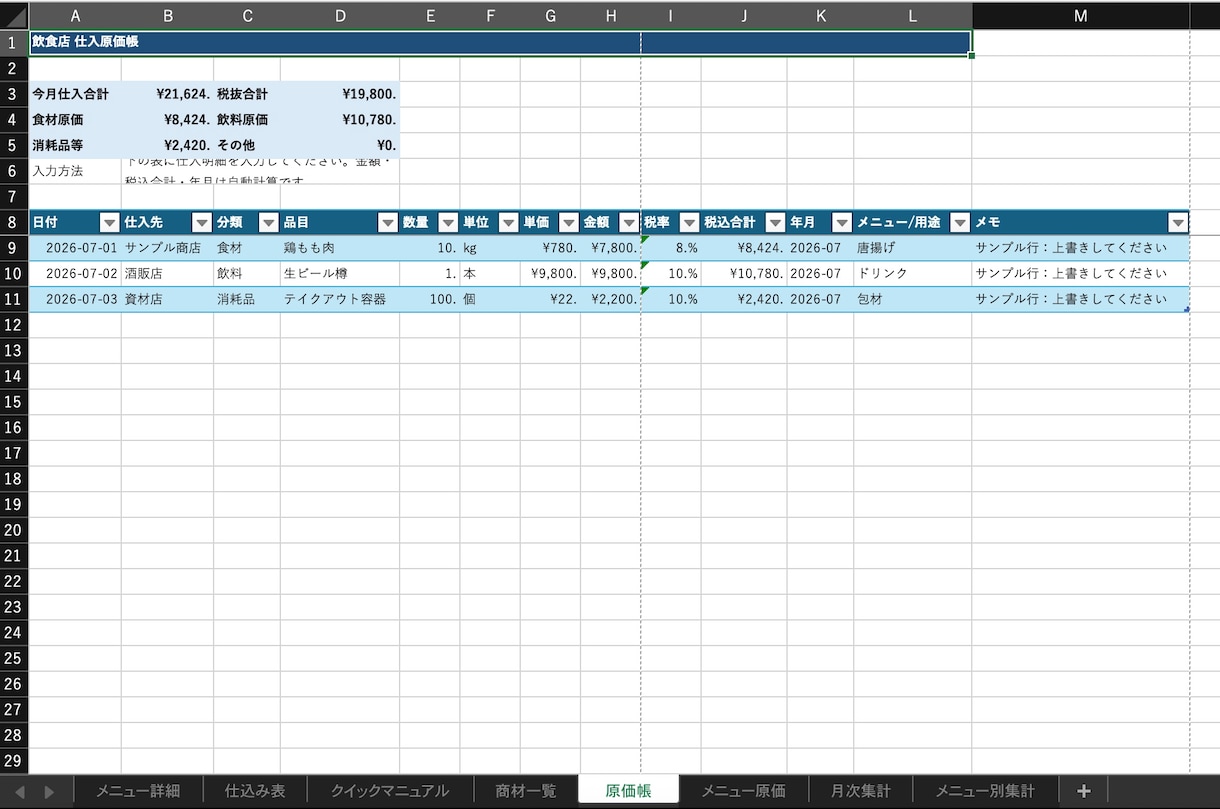This screenshot has height=809, width=1220.
Task: Switch to the 仕込み表 tab
Action: point(255,791)
